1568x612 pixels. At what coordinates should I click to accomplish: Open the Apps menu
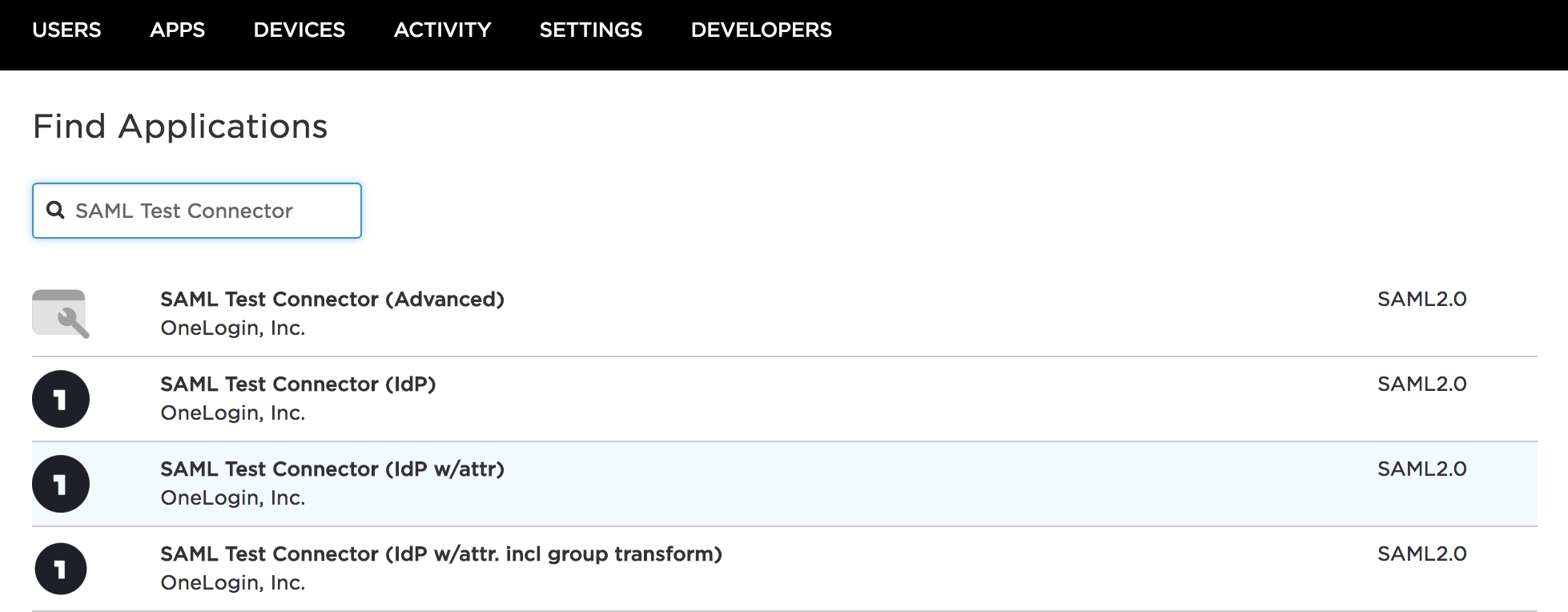pos(177,30)
